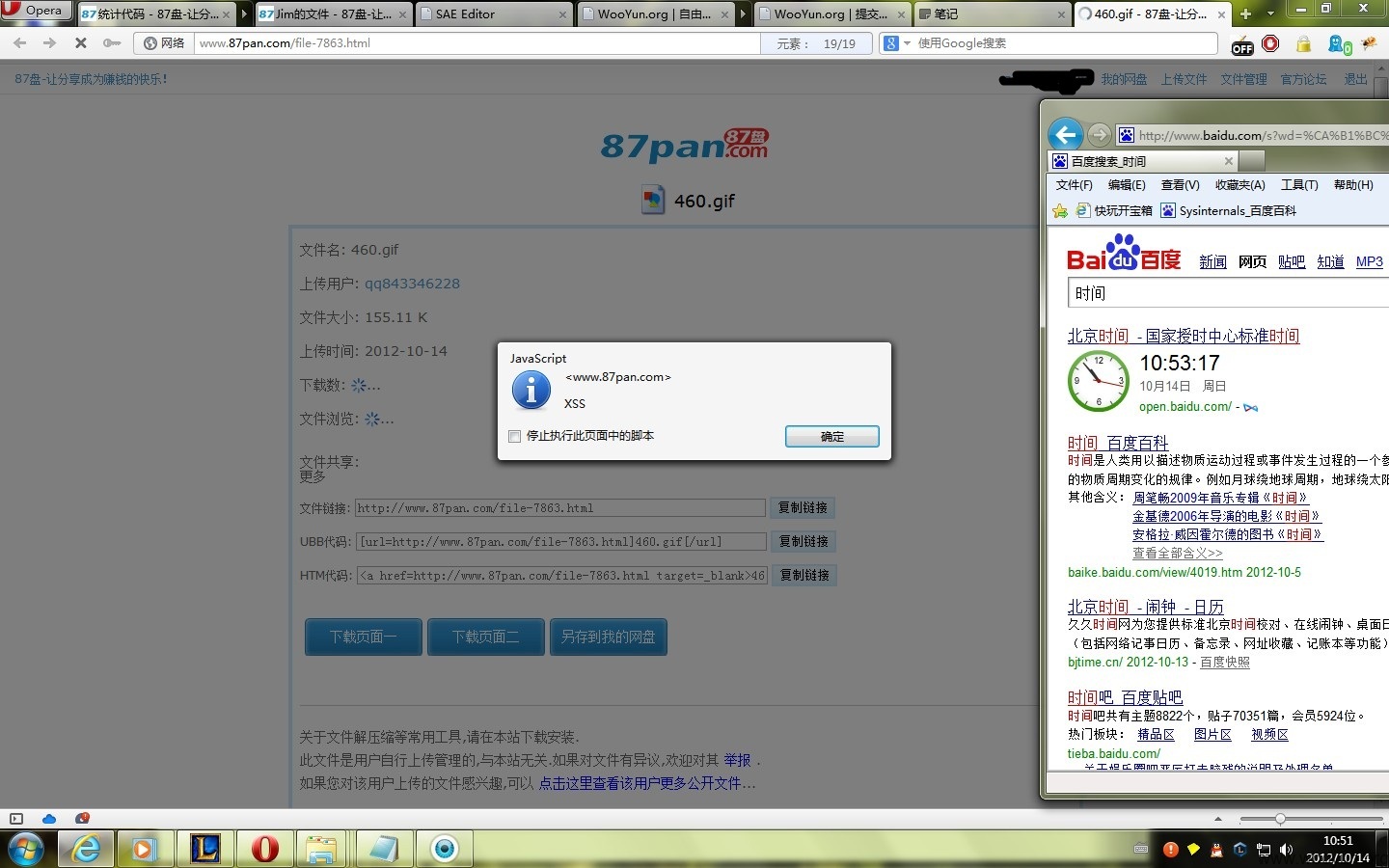This screenshot has width=1389, height=868.
Task: Click the key password manager icon
Action: point(112,43)
